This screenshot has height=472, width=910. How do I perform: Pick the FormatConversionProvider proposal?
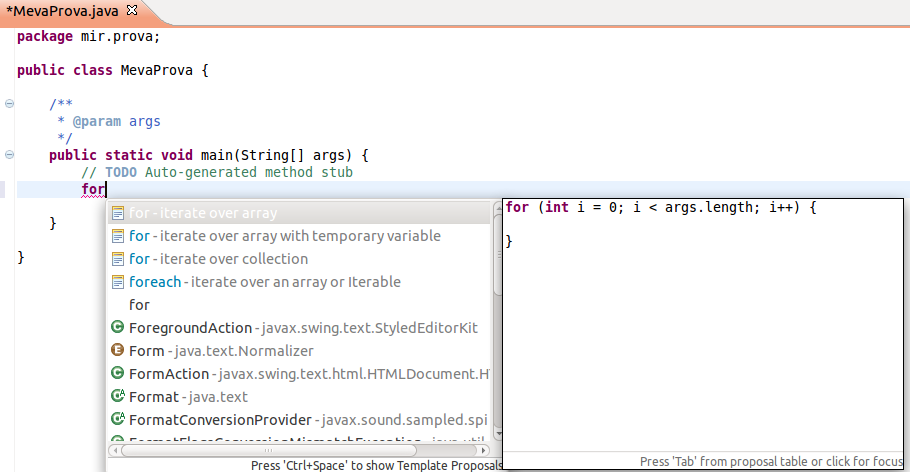point(222,420)
